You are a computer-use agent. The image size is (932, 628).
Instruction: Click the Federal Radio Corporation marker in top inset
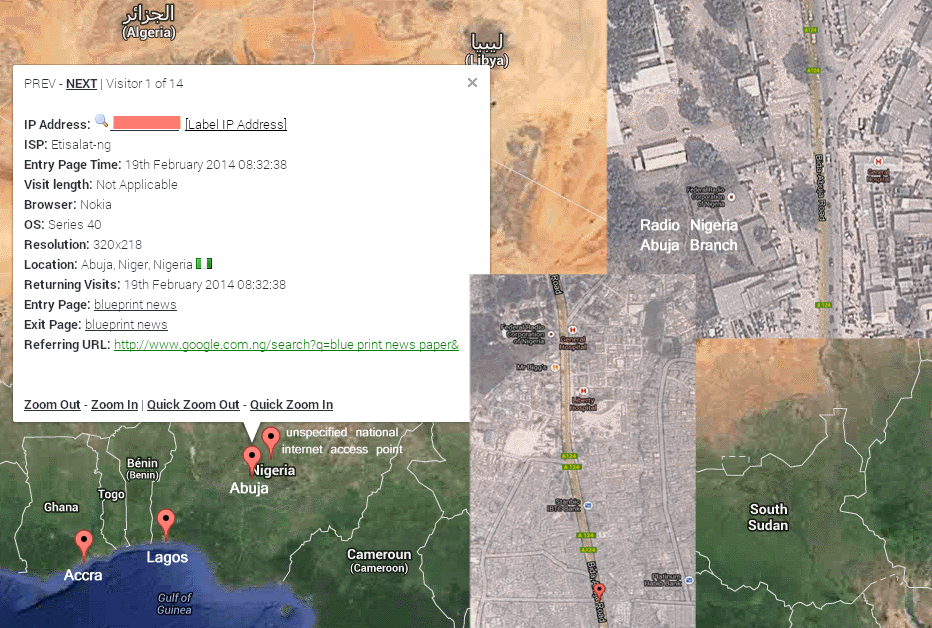(x=732, y=197)
